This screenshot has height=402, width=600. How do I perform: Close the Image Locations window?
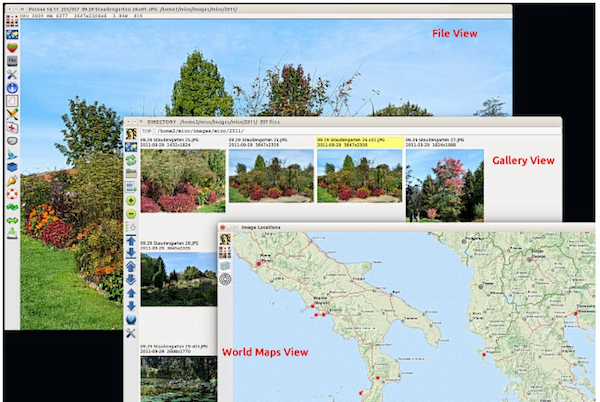pyautogui.click(x=223, y=228)
